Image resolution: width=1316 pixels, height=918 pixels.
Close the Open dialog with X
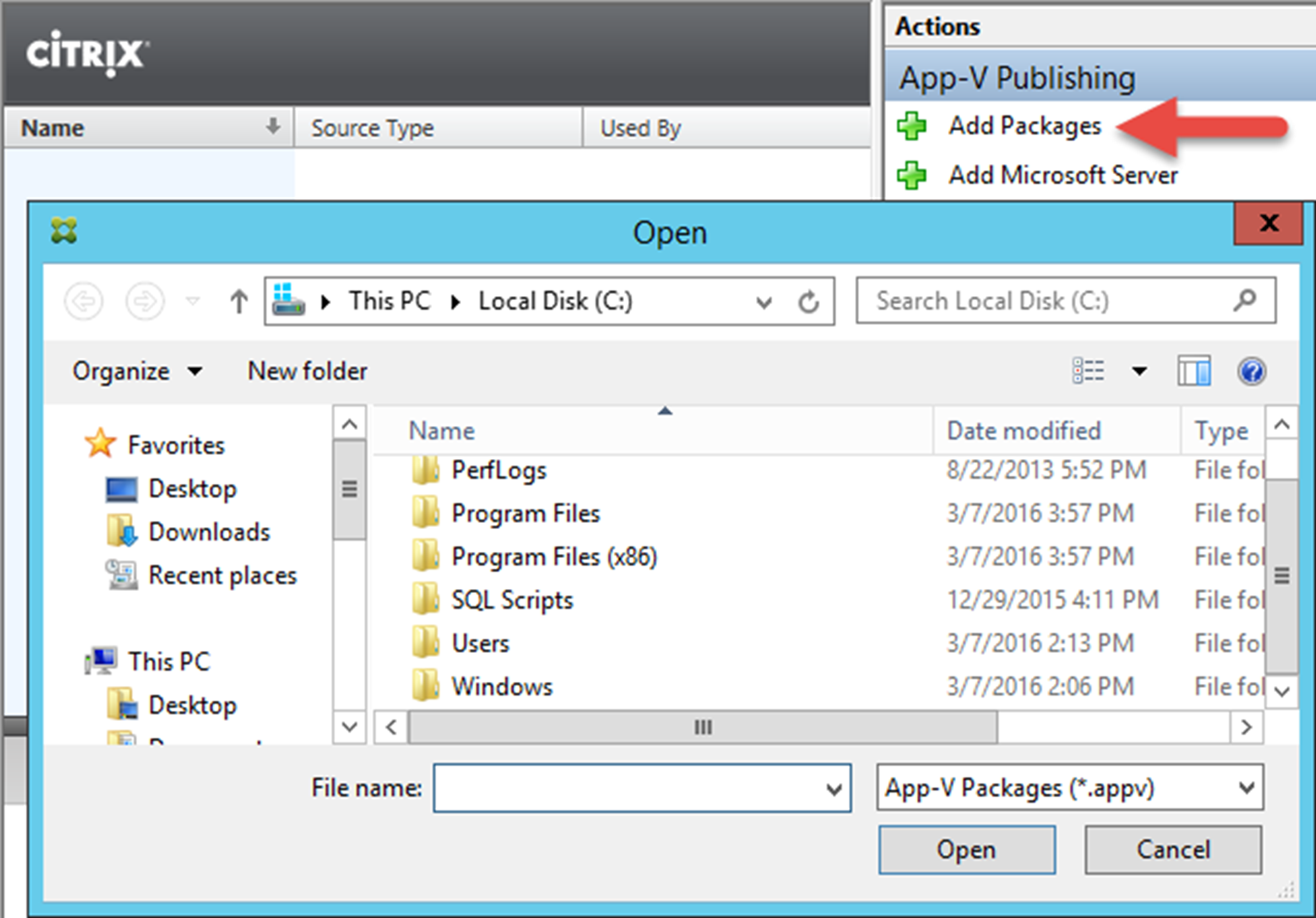[x=1269, y=224]
